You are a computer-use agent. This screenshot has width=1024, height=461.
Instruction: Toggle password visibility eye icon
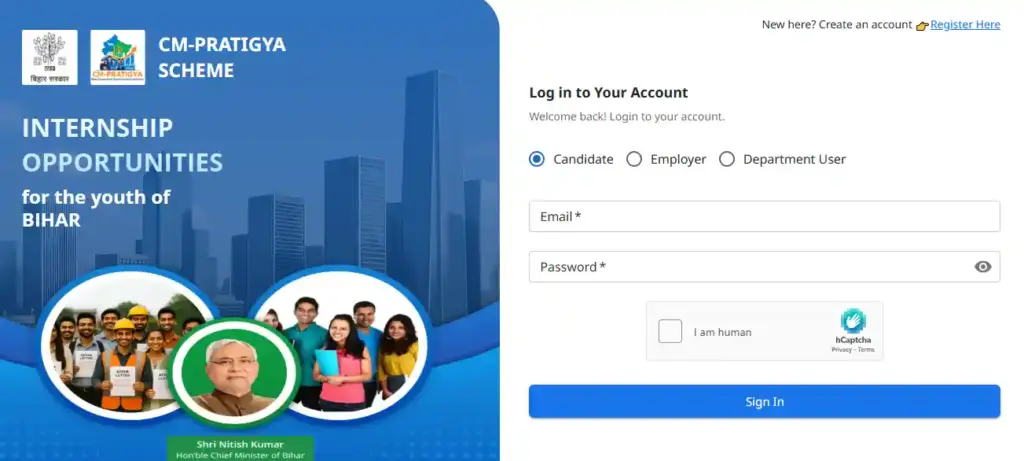(982, 266)
